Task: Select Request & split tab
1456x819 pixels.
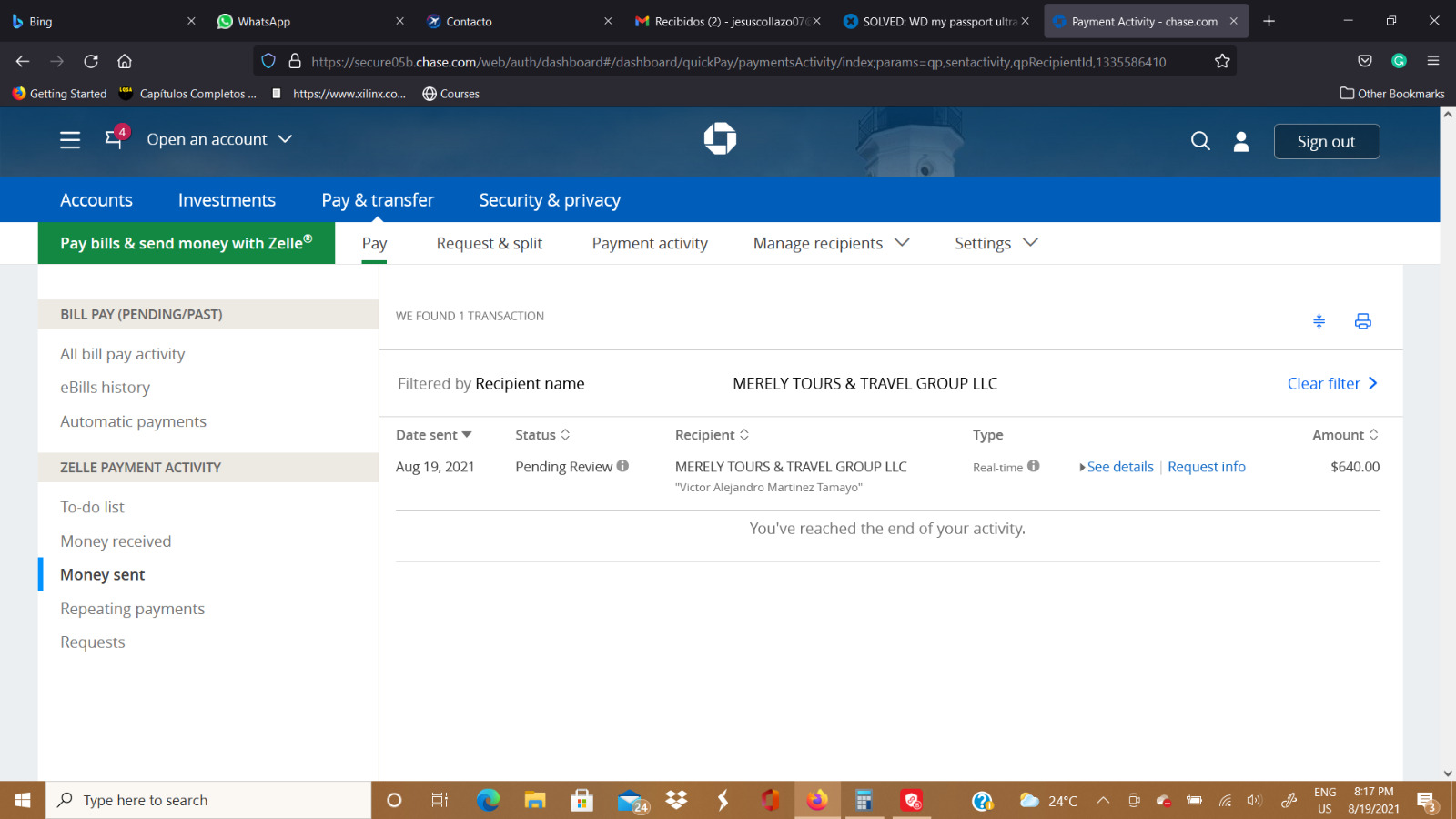Action: pos(489,243)
